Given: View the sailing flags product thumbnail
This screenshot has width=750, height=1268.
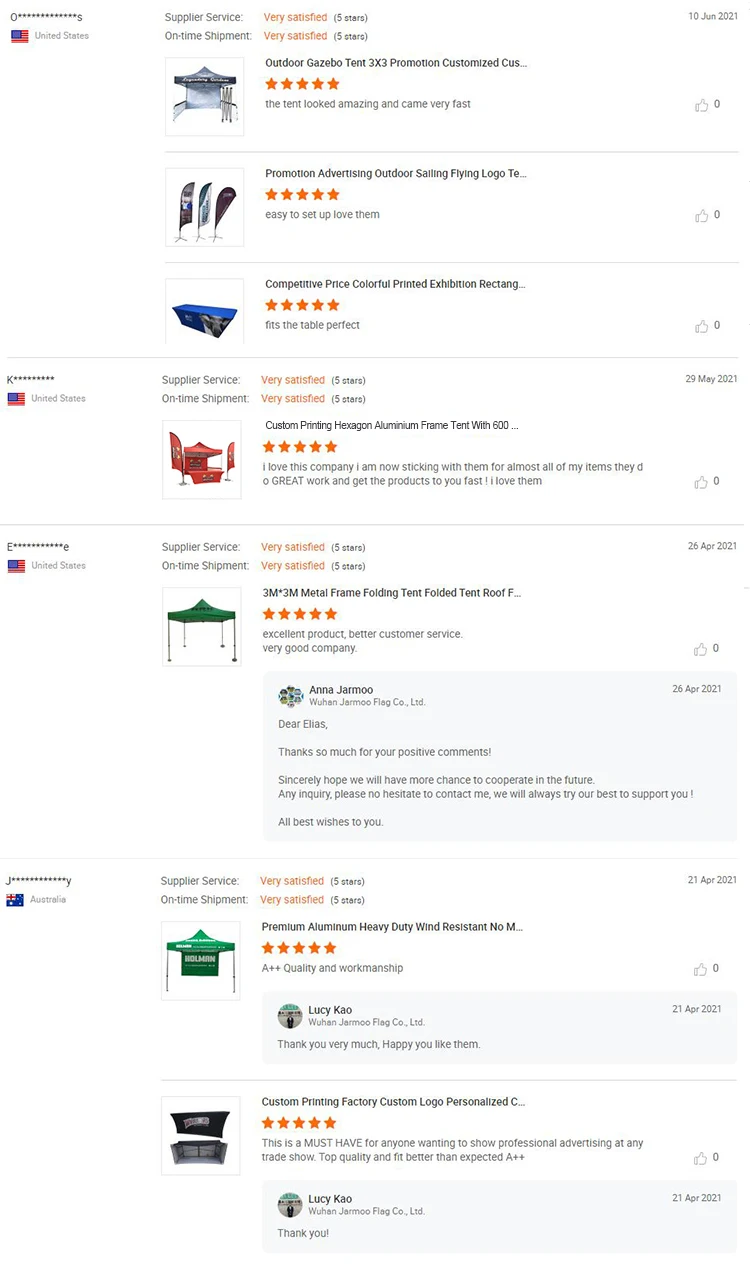Looking at the screenshot, I should pos(204,207).
